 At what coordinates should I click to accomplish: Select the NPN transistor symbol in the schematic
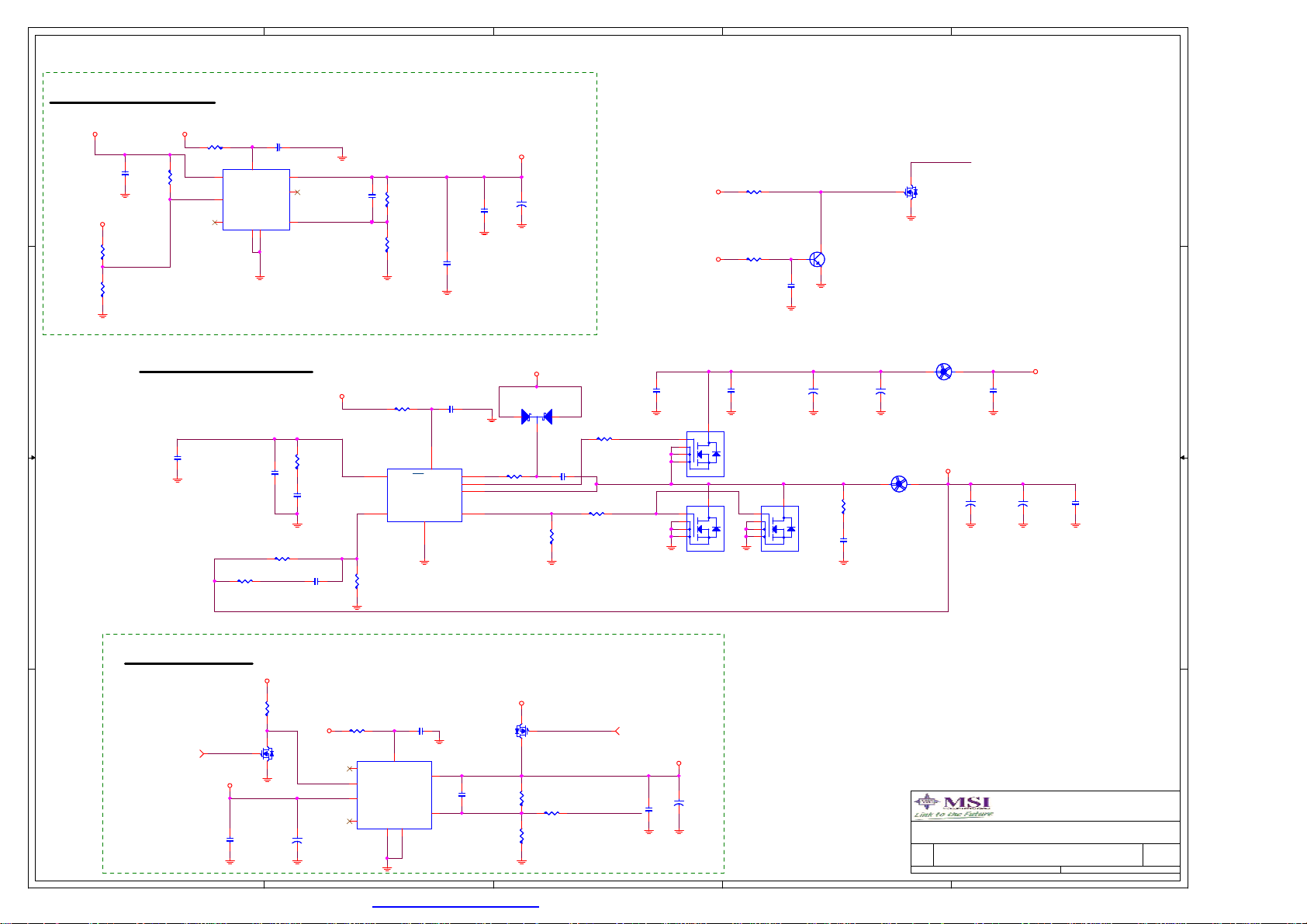(817, 259)
